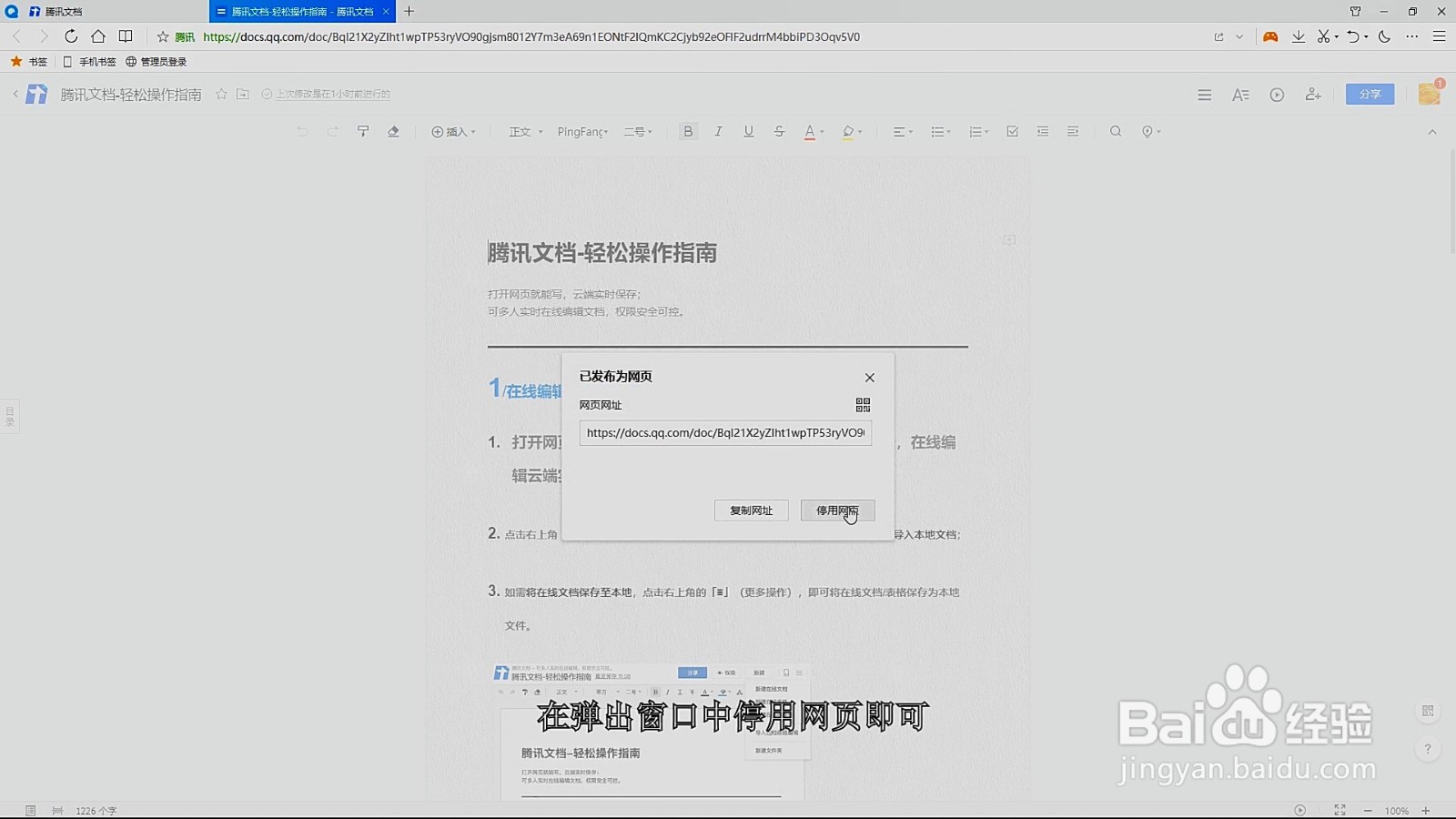The width and height of the screenshot is (1456, 819).
Task: Toggle underline formatting
Action: [748, 132]
